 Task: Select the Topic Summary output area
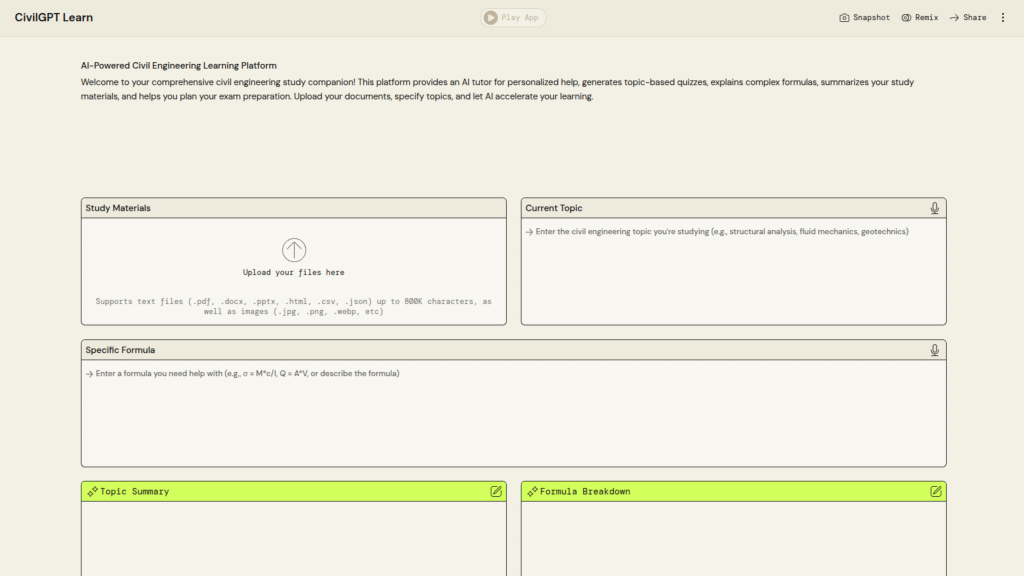(294, 540)
